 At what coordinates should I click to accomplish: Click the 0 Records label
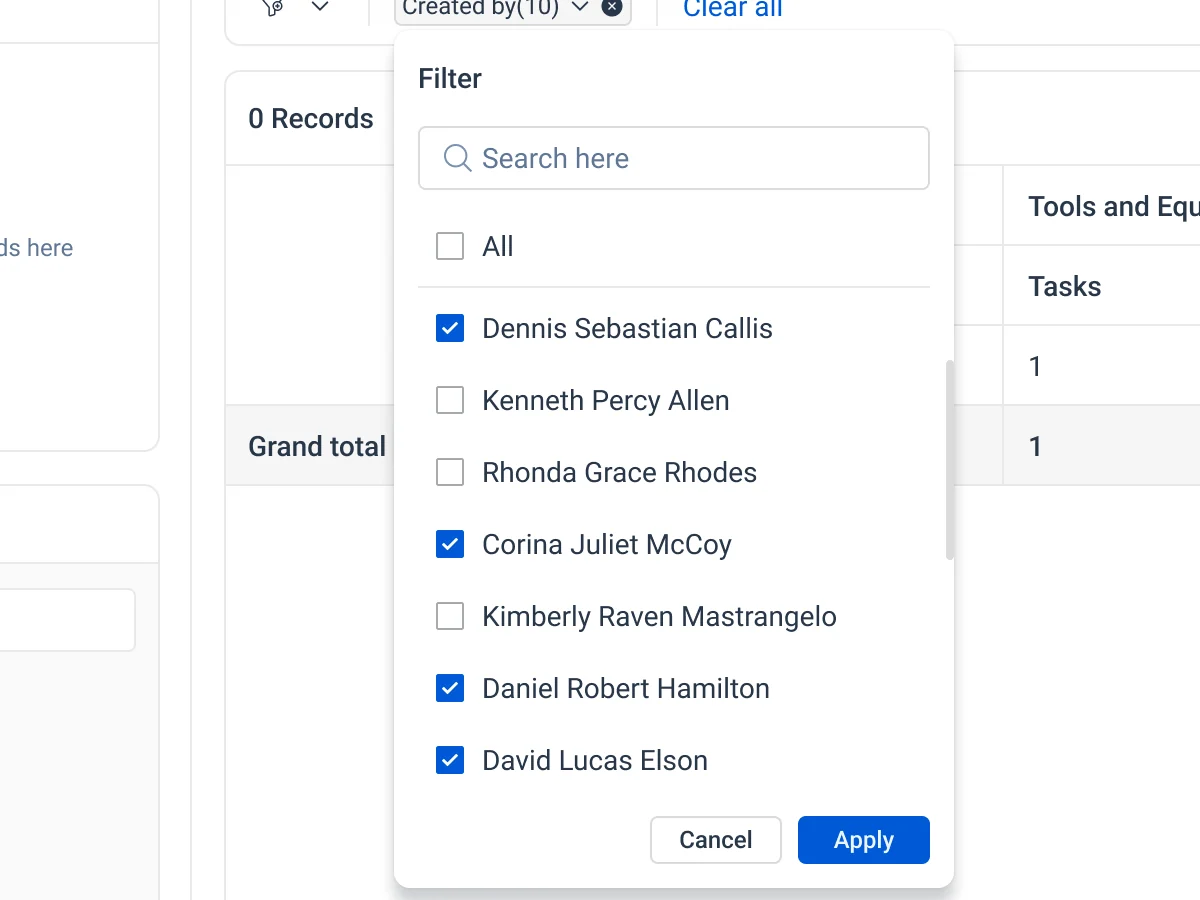pos(311,118)
